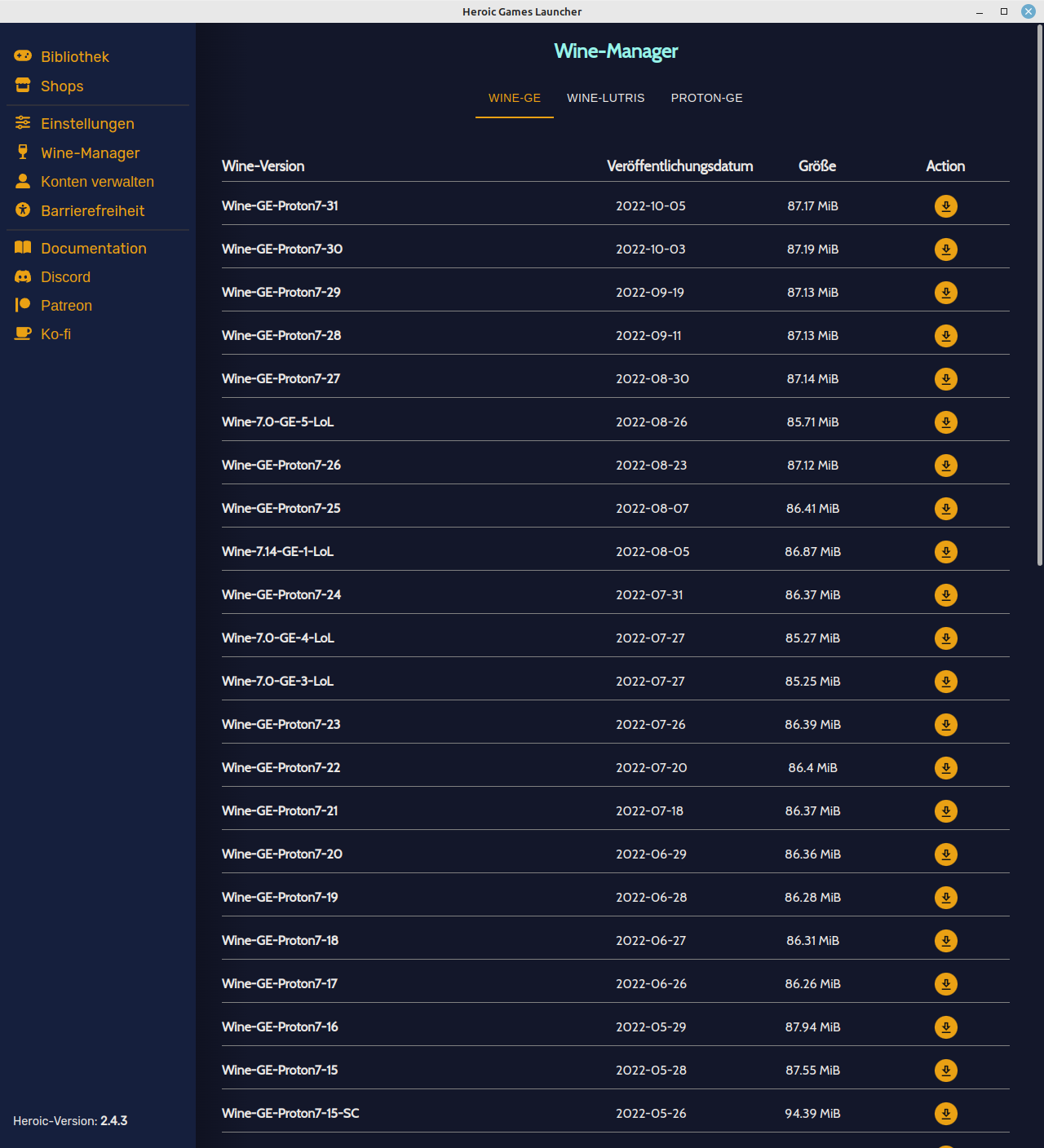Click the date 2022-08-26

click(x=652, y=422)
